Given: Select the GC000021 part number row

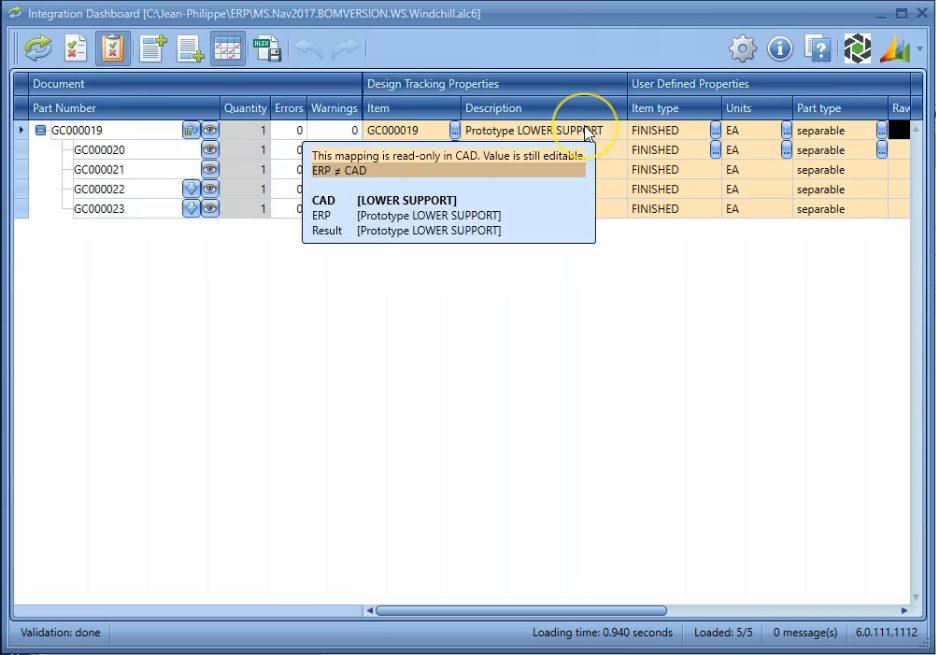Looking at the screenshot, I should point(99,170).
